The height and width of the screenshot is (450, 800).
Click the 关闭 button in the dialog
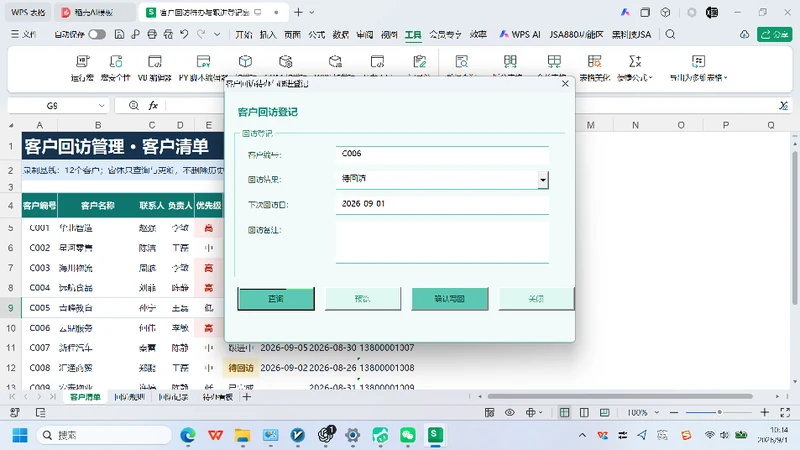coord(536,299)
